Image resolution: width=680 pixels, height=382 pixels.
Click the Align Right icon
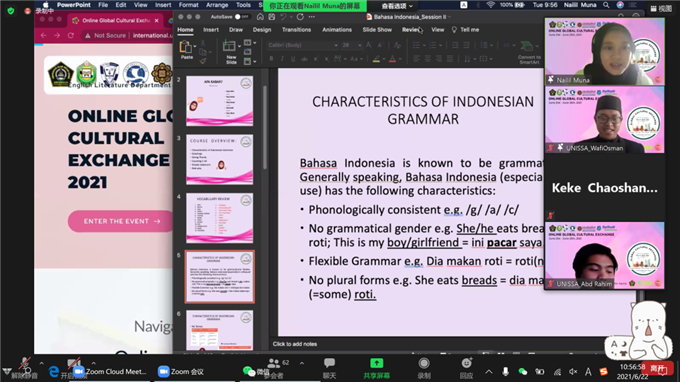pos(439,59)
